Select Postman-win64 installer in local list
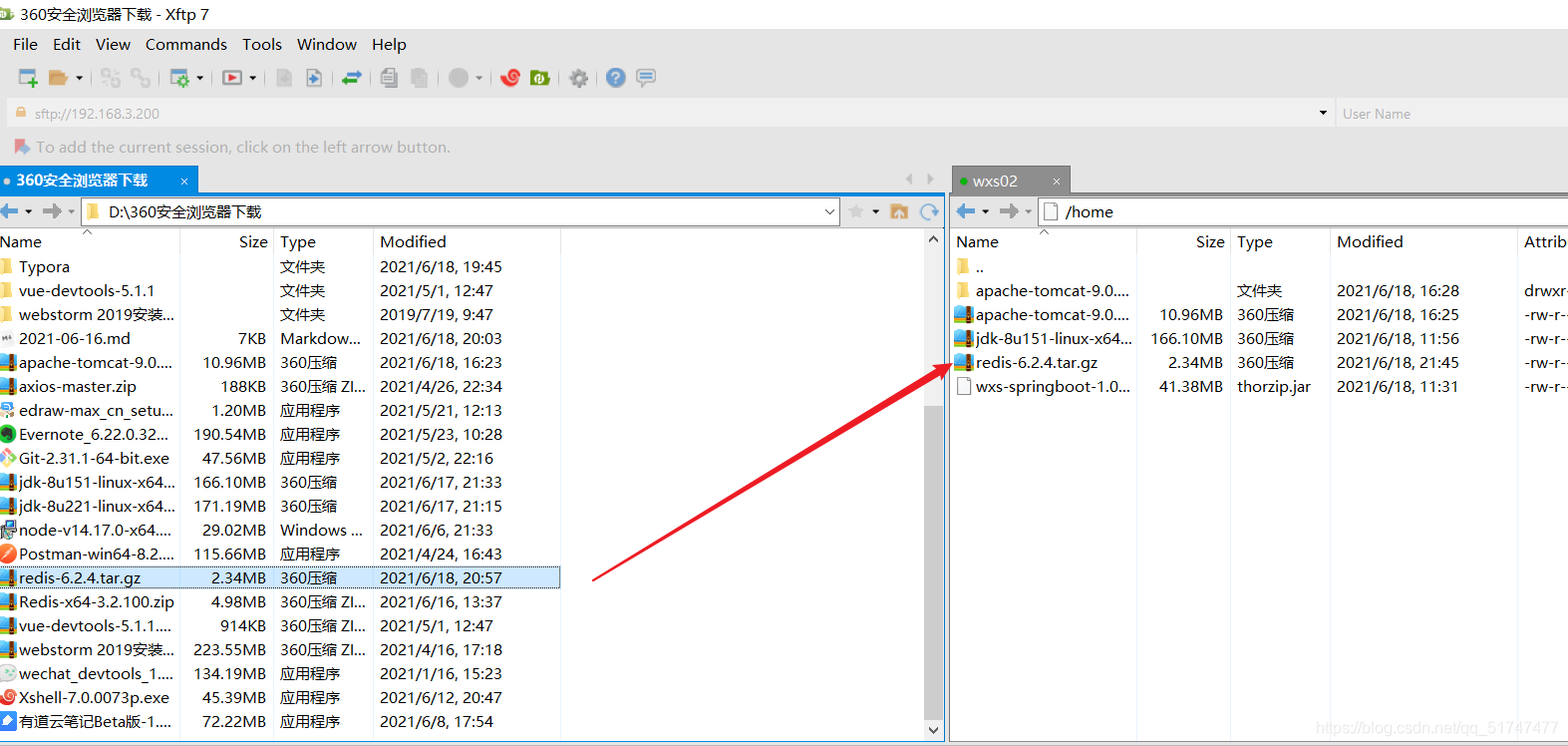This screenshot has width=1568, height=746. [280, 554]
